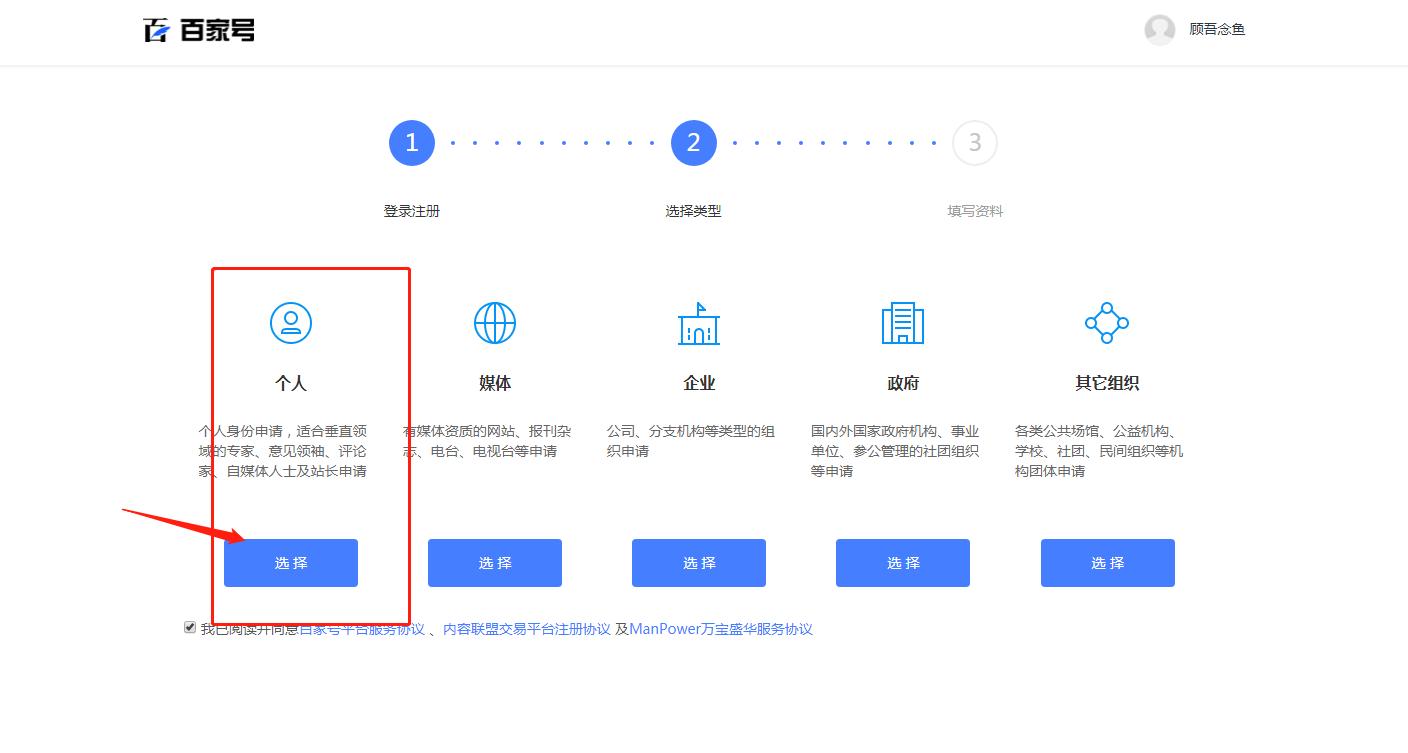1408x753 pixels.
Task: Click 选择 under the 其它组织 category
Action: point(1107,563)
